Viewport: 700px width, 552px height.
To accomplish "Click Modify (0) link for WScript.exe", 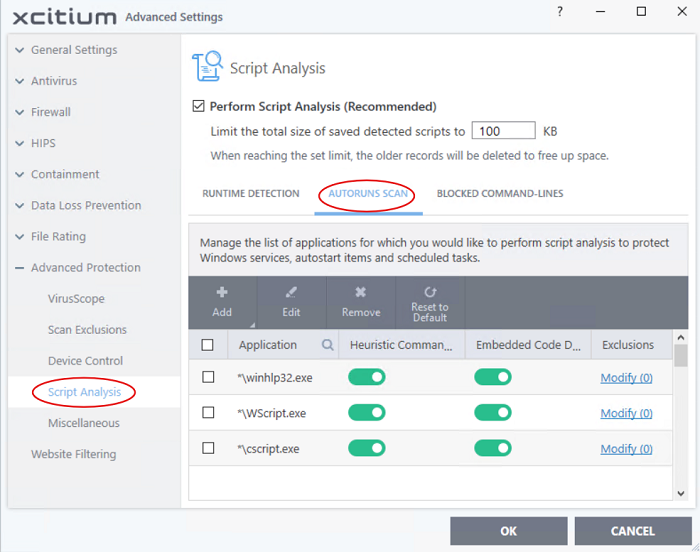I will (626, 414).
